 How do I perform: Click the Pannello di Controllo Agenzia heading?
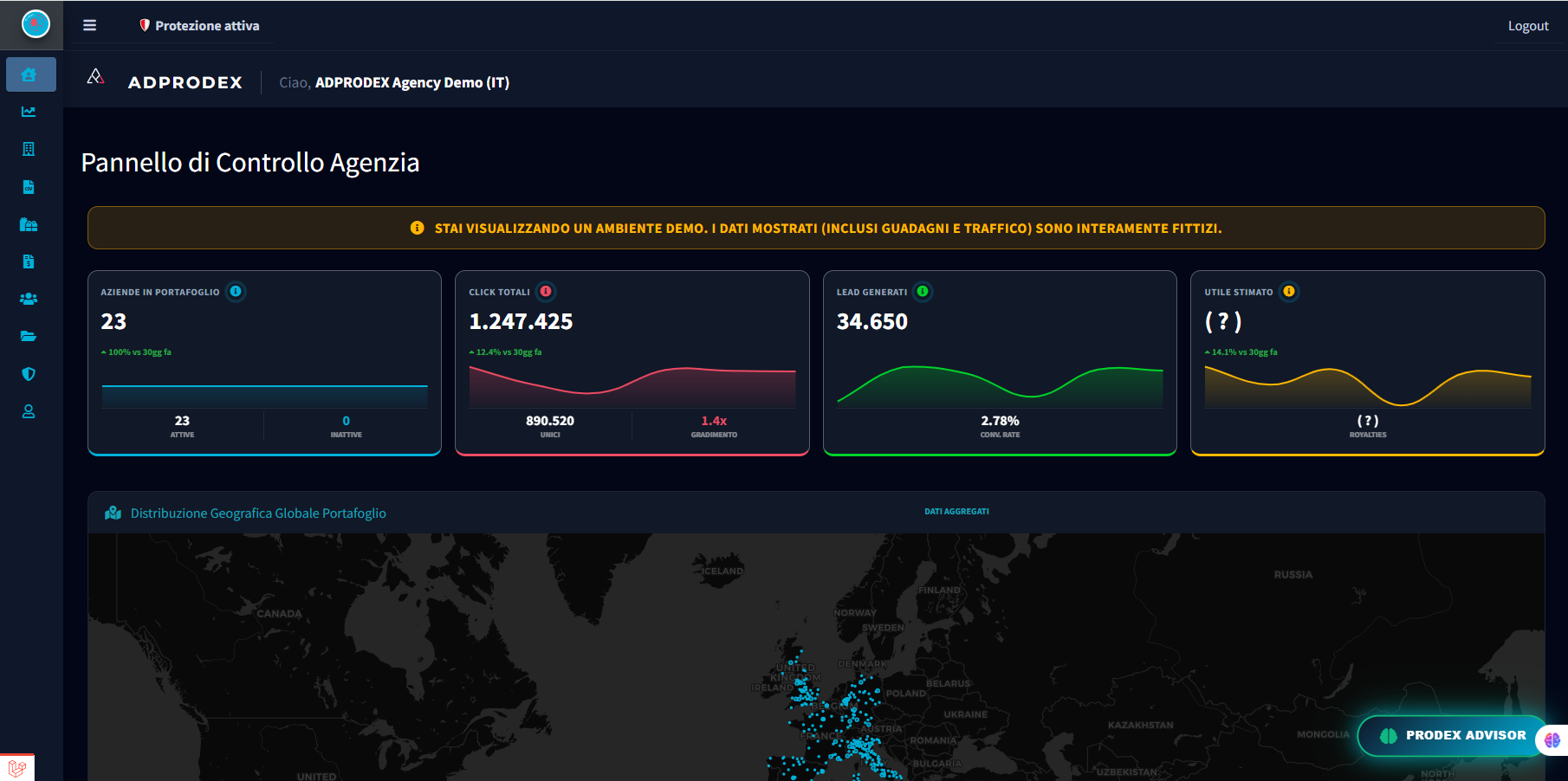click(x=250, y=163)
